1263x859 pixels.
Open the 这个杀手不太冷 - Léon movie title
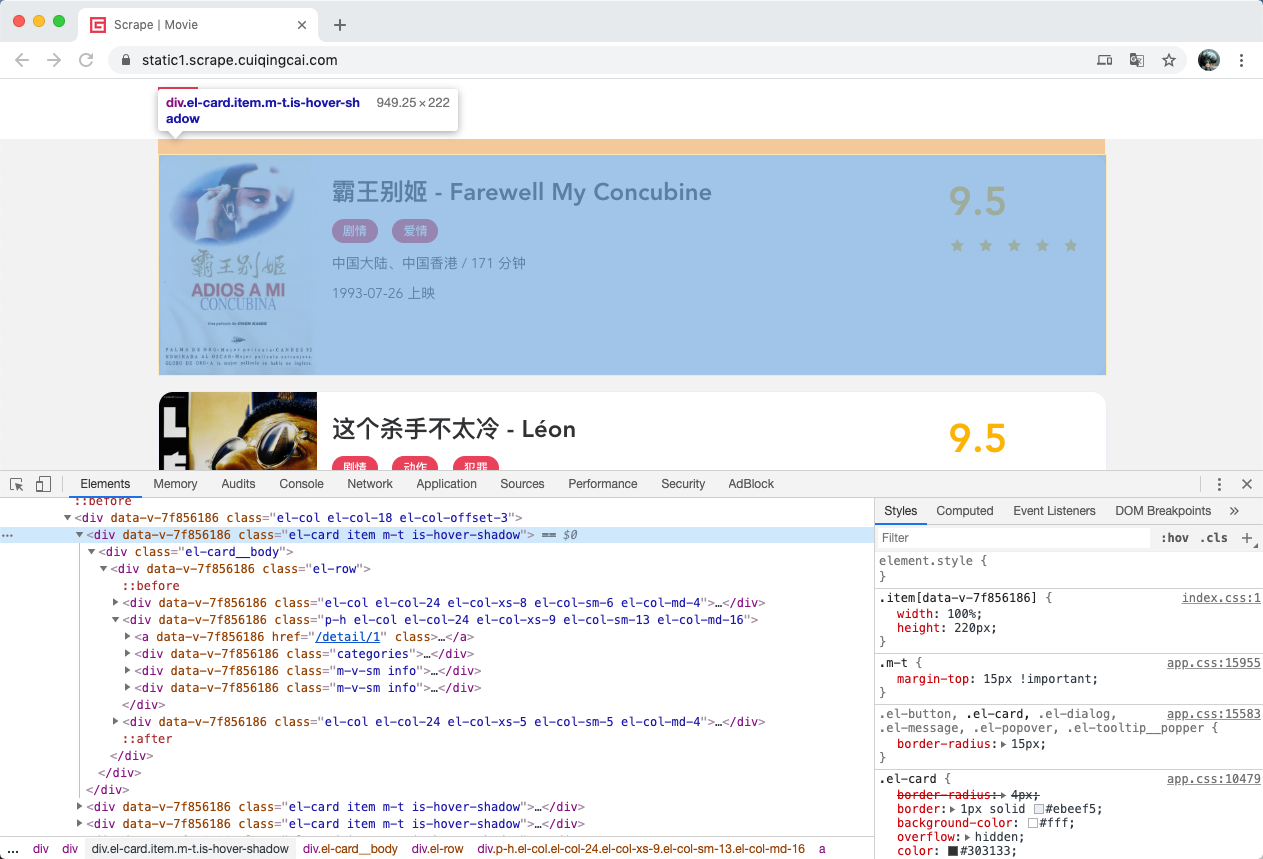(x=454, y=430)
